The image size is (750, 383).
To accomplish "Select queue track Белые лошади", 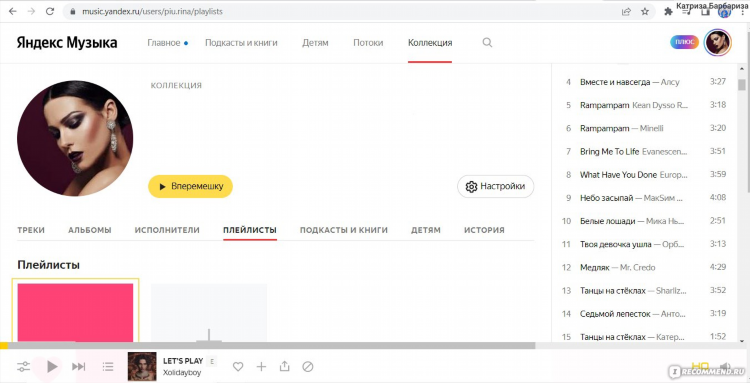I will (644, 221).
